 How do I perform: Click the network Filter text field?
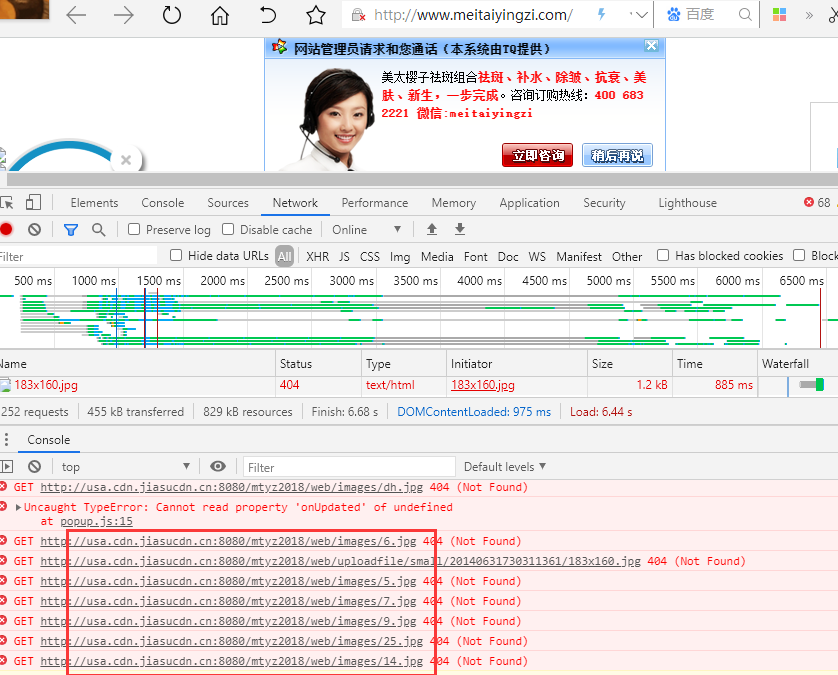point(79,257)
